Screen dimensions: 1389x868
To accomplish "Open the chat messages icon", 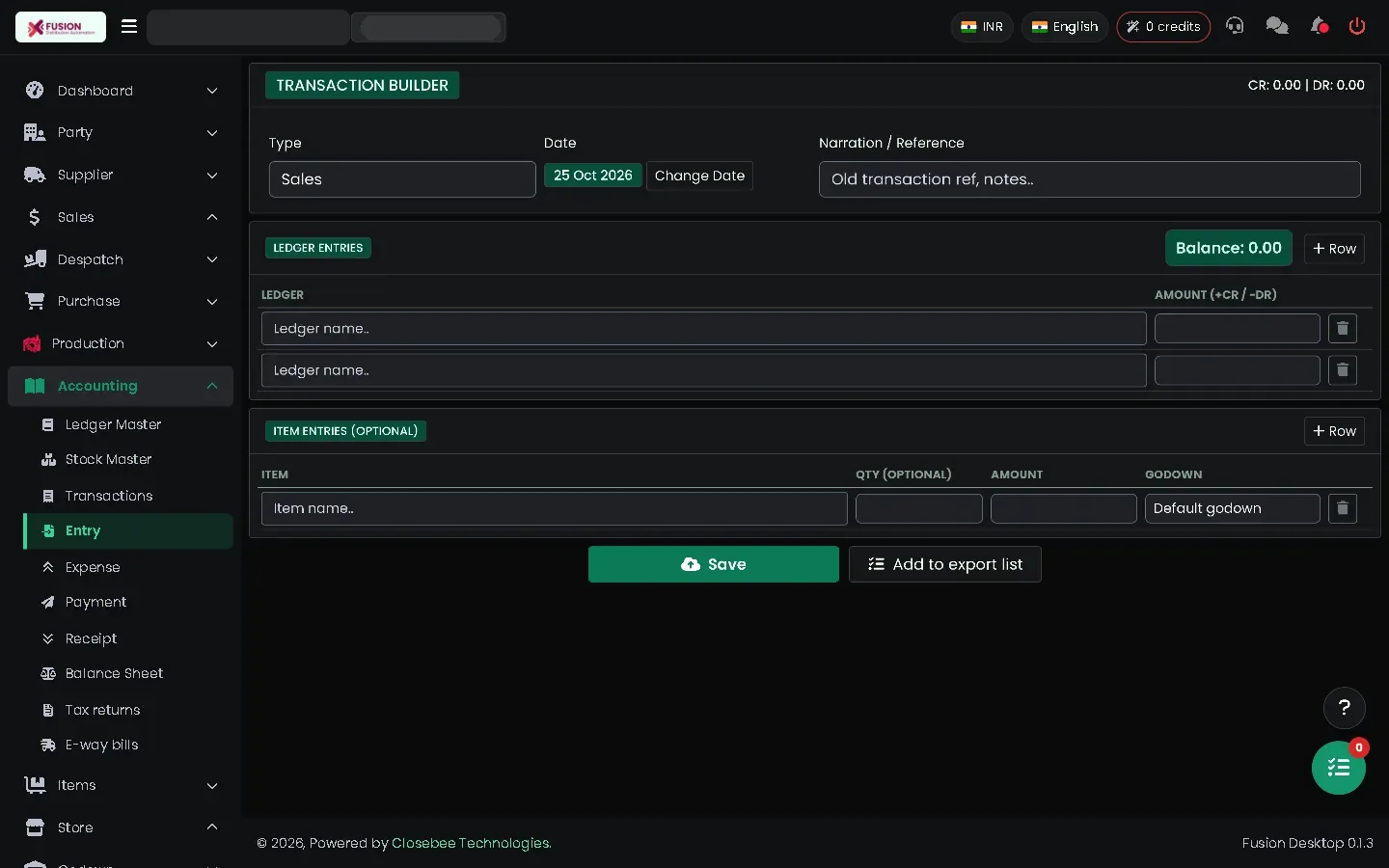I will [1277, 26].
